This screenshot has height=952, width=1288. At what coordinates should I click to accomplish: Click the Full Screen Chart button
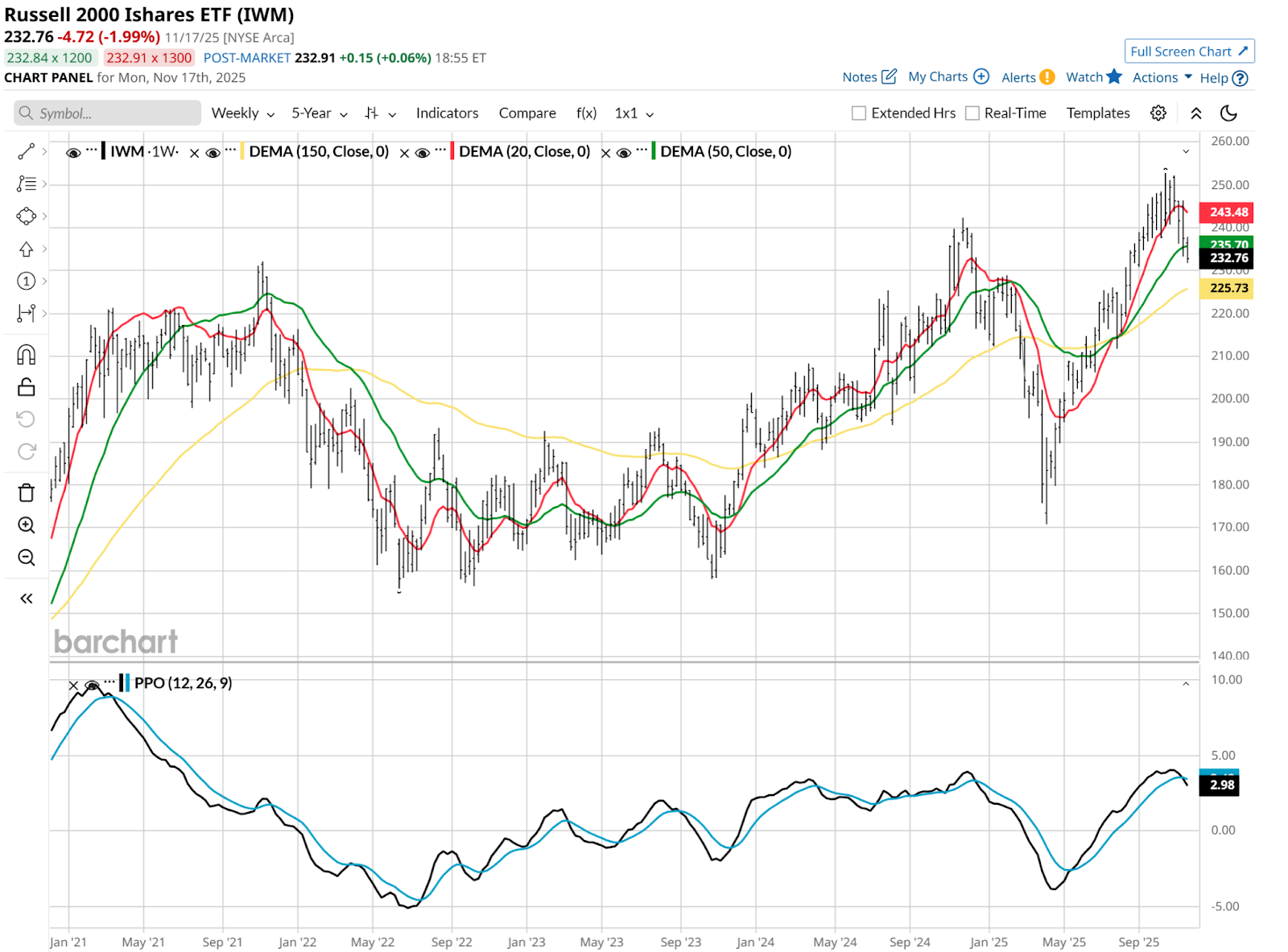pos(1189,52)
